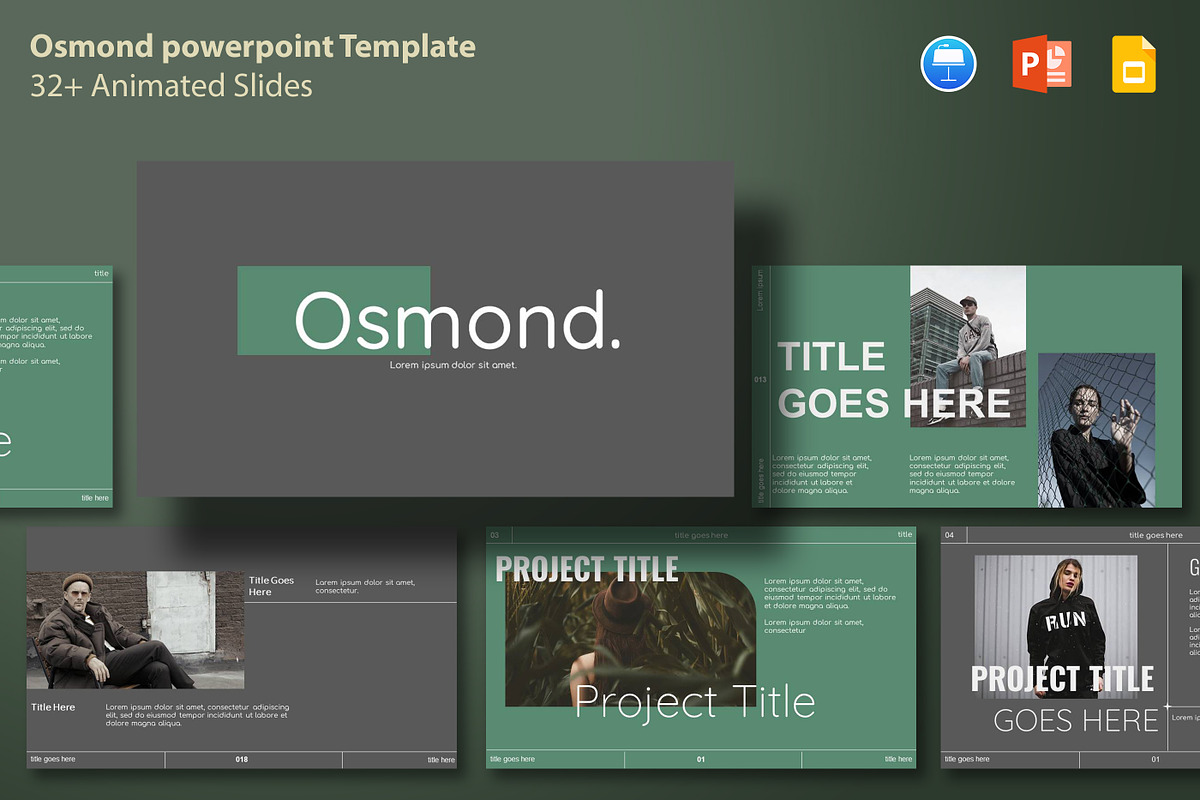Screen dimensions: 1200x800
Task: Select the '32+ Animated Slides' subtitle text
Action: [171, 86]
